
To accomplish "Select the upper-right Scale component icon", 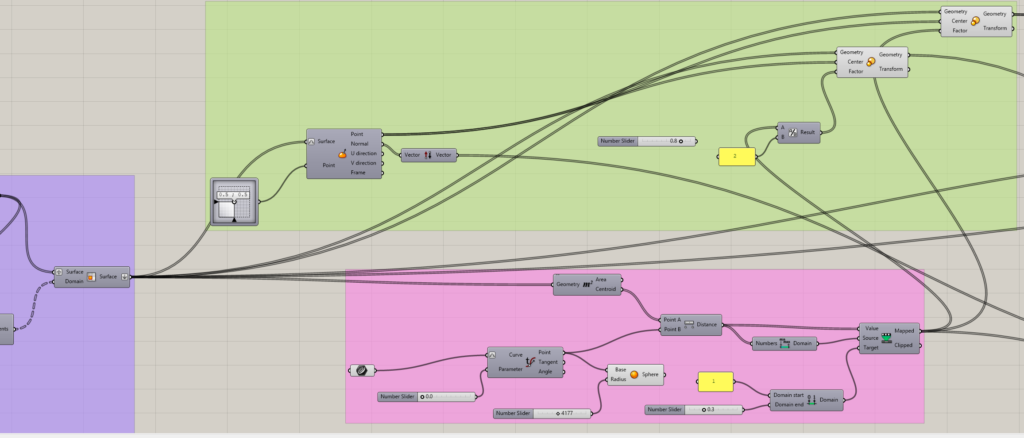I will tap(974, 20).
